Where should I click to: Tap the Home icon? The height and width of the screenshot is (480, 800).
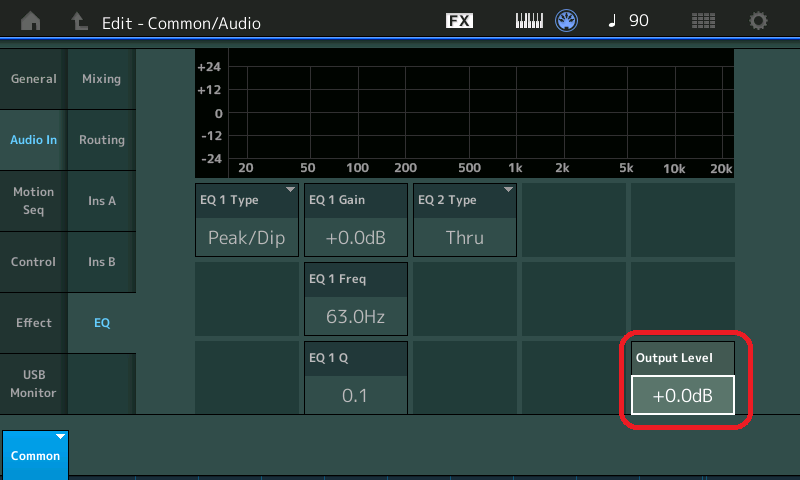tap(32, 21)
